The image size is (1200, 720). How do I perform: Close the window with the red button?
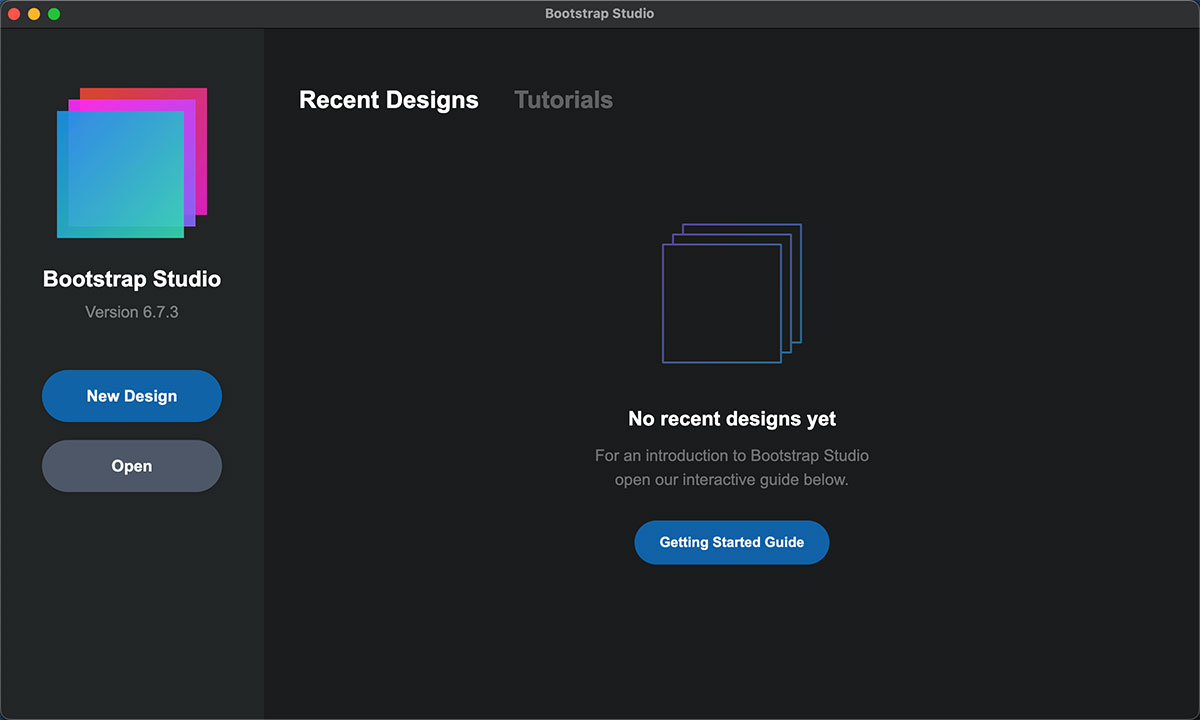(14, 14)
